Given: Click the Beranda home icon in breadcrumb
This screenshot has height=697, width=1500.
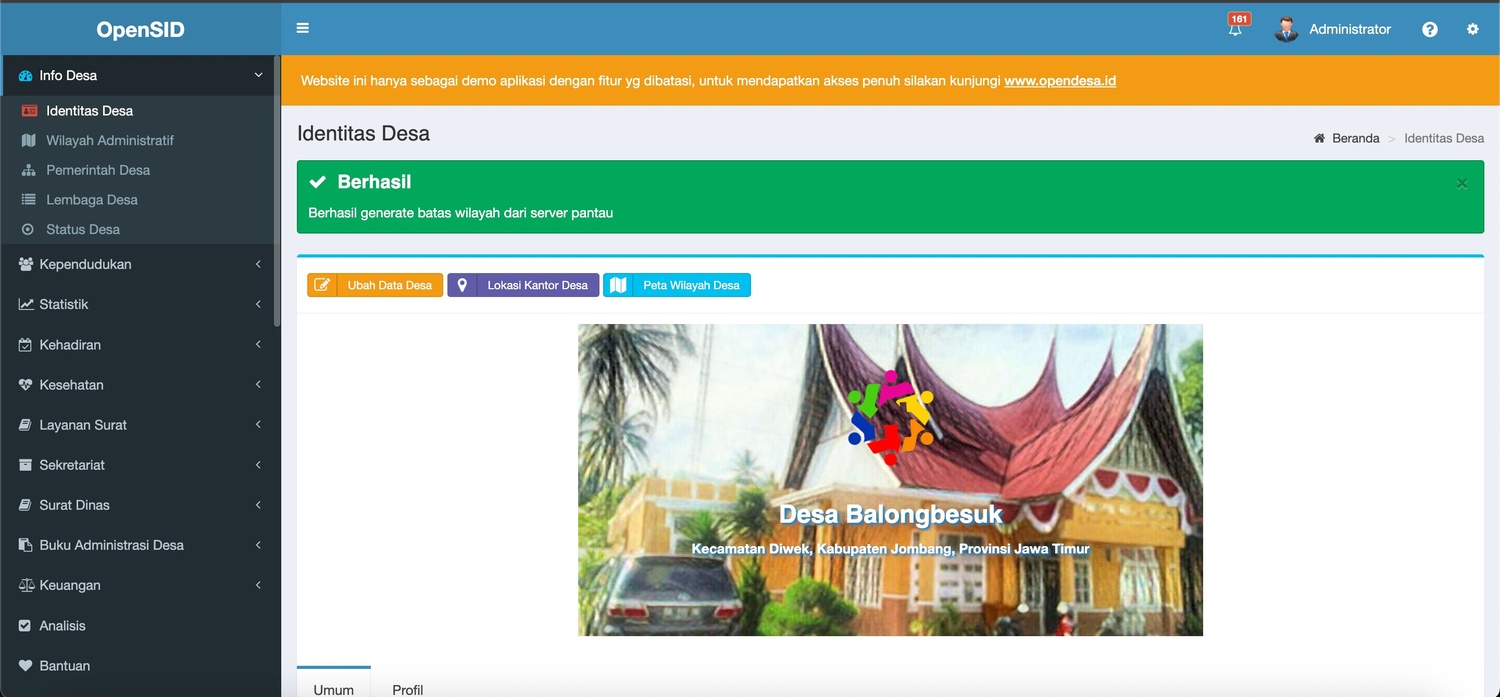Looking at the screenshot, I should pos(1320,138).
